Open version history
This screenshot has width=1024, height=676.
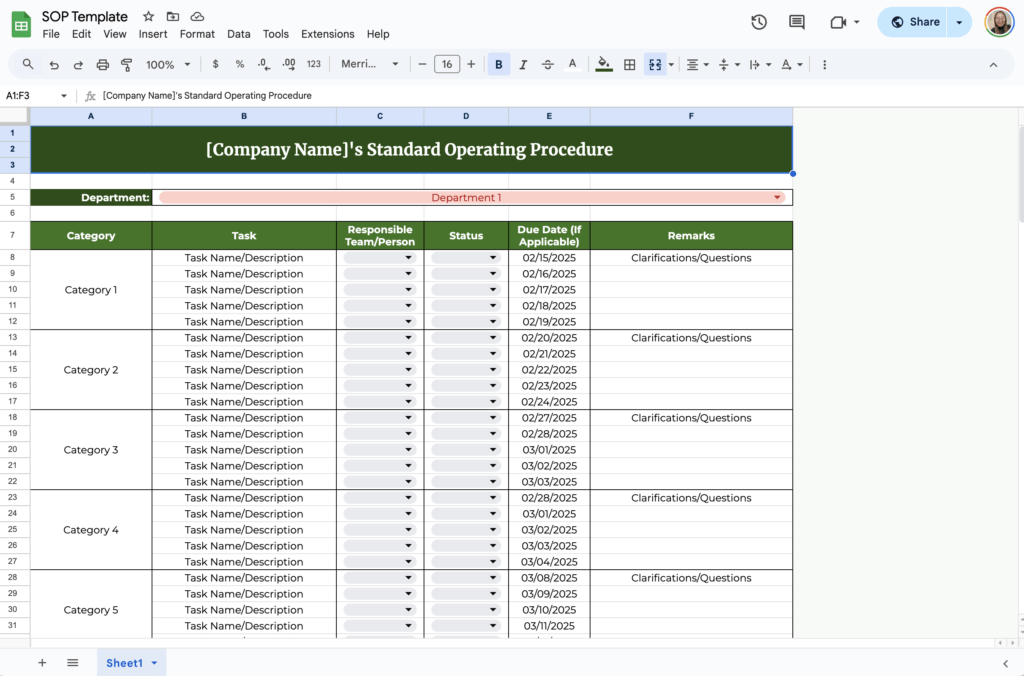tap(758, 22)
